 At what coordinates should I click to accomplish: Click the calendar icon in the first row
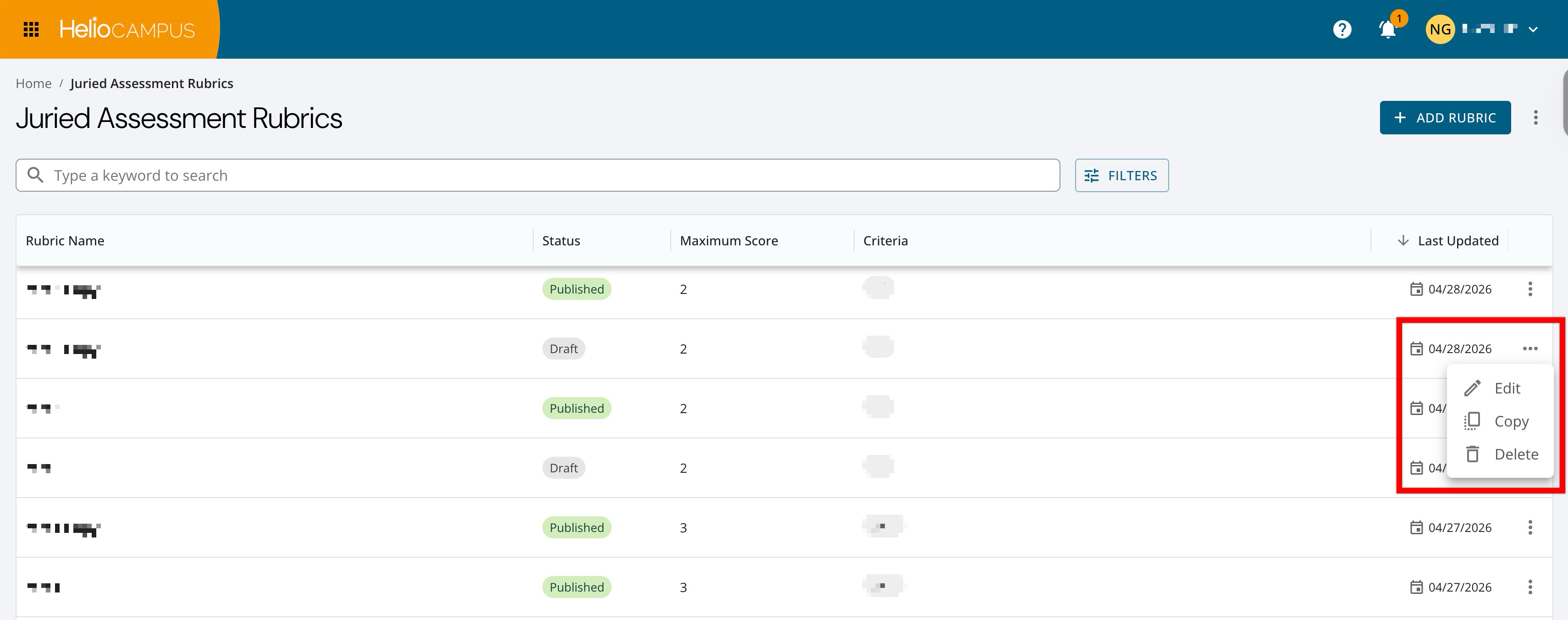(x=1416, y=289)
